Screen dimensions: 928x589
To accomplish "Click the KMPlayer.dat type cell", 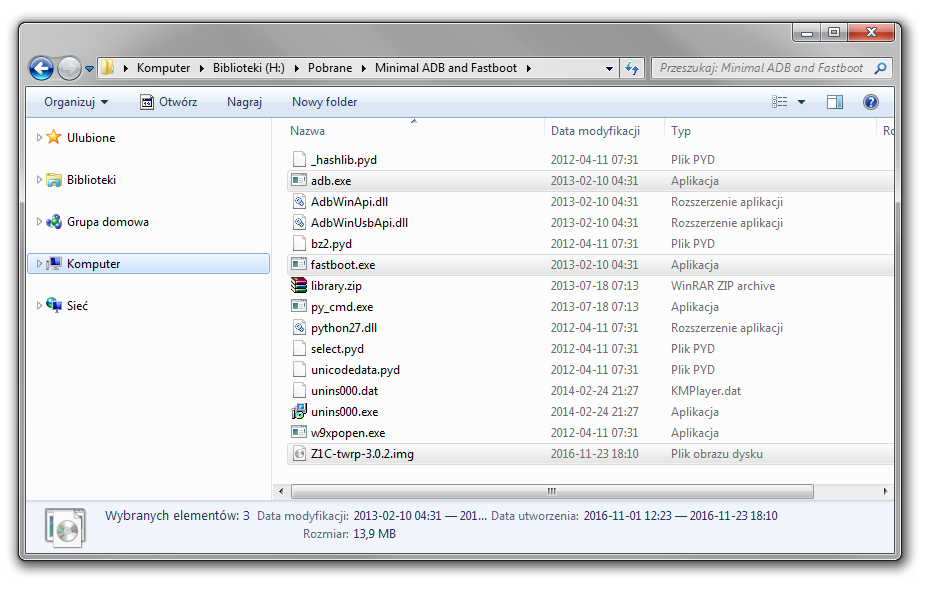I will pos(705,391).
